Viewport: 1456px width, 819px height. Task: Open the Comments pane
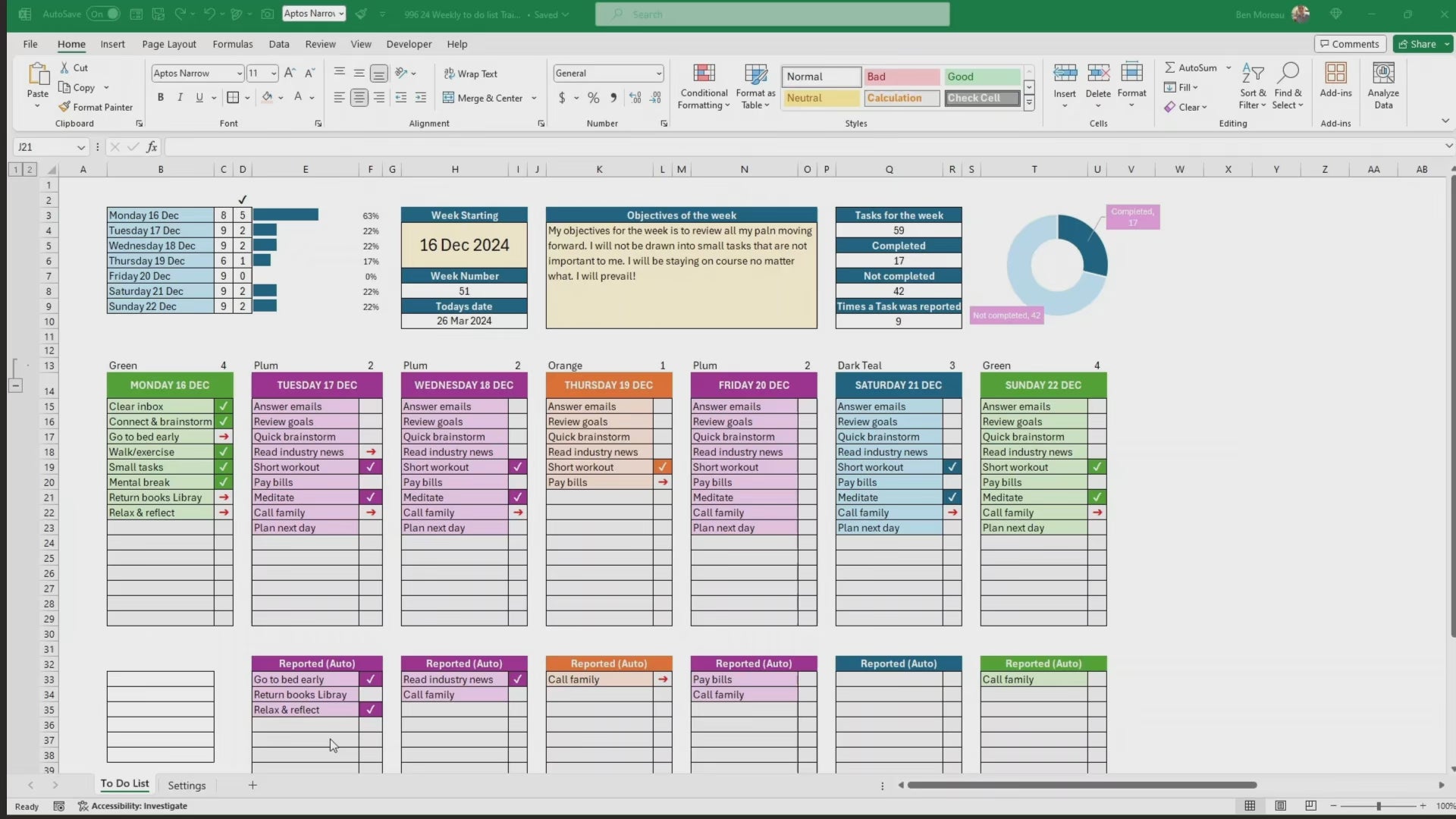(1350, 44)
